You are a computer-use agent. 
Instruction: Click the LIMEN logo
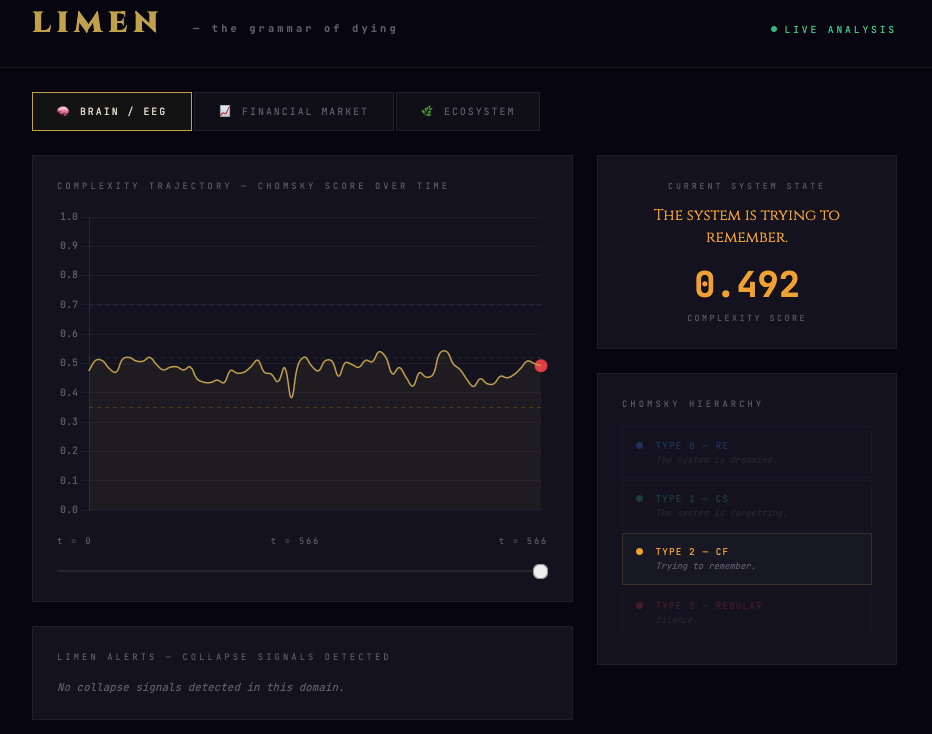pyautogui.click(x=95, y=23)
